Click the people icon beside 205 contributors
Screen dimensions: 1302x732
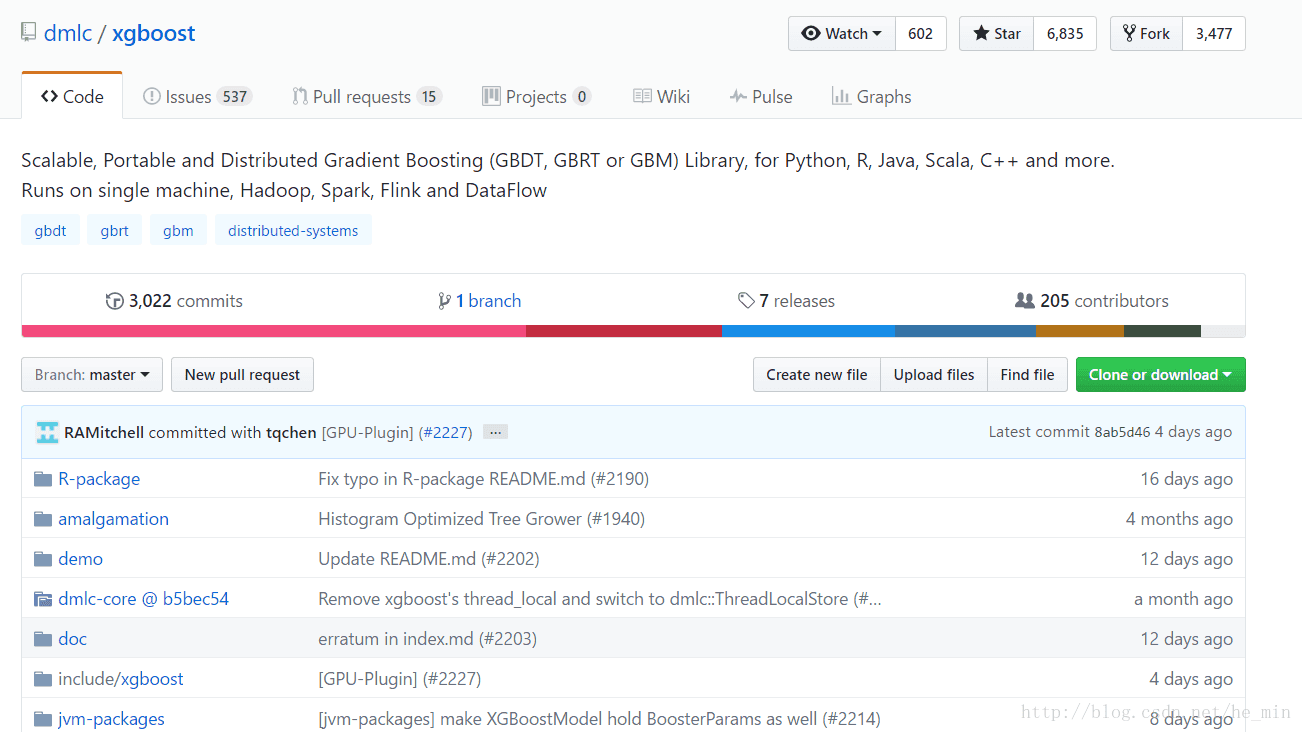tap(1024, 301)
